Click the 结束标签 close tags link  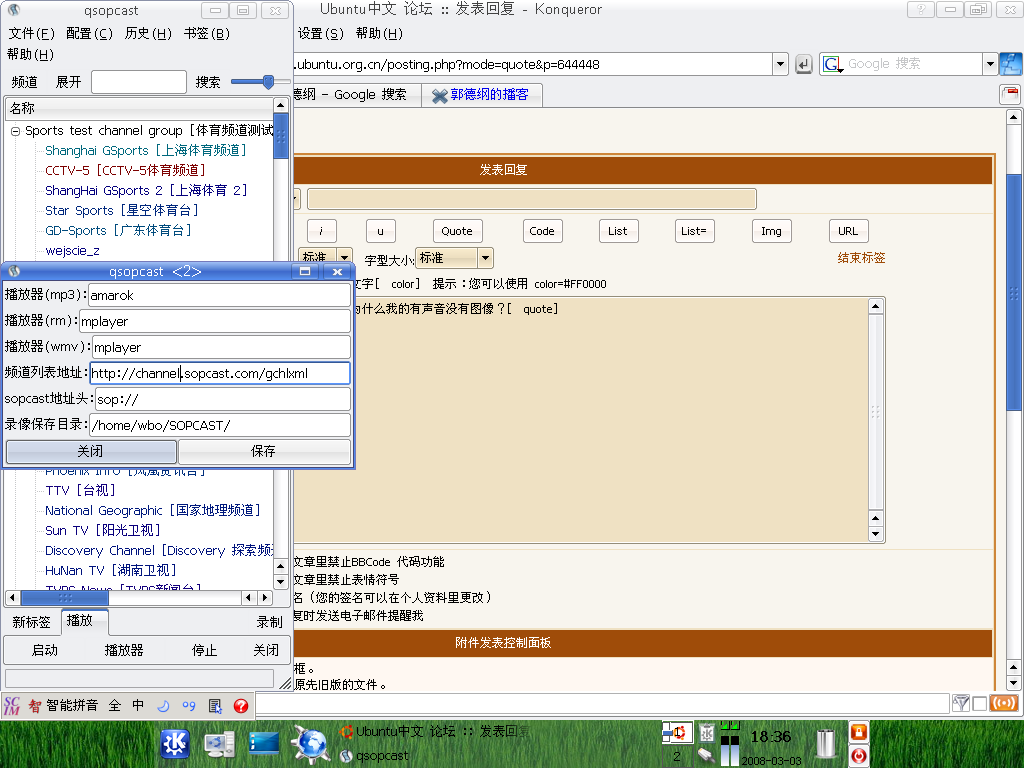pos(861,258)
